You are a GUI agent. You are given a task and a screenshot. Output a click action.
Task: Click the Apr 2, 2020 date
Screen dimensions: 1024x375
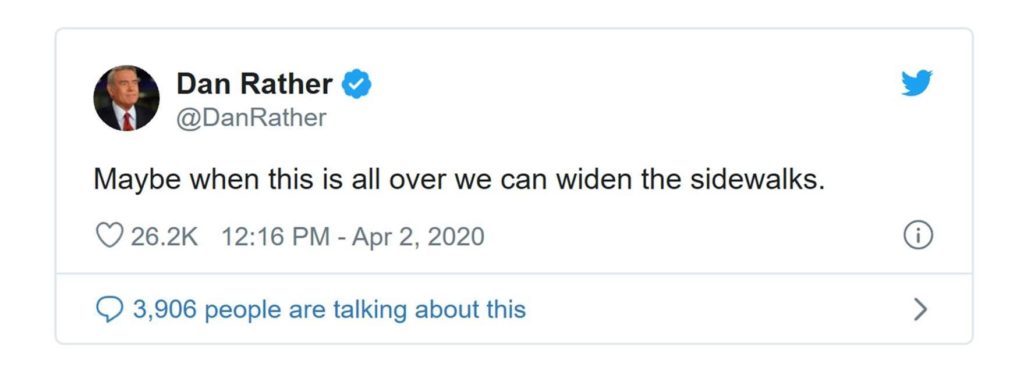pos(418,236)
